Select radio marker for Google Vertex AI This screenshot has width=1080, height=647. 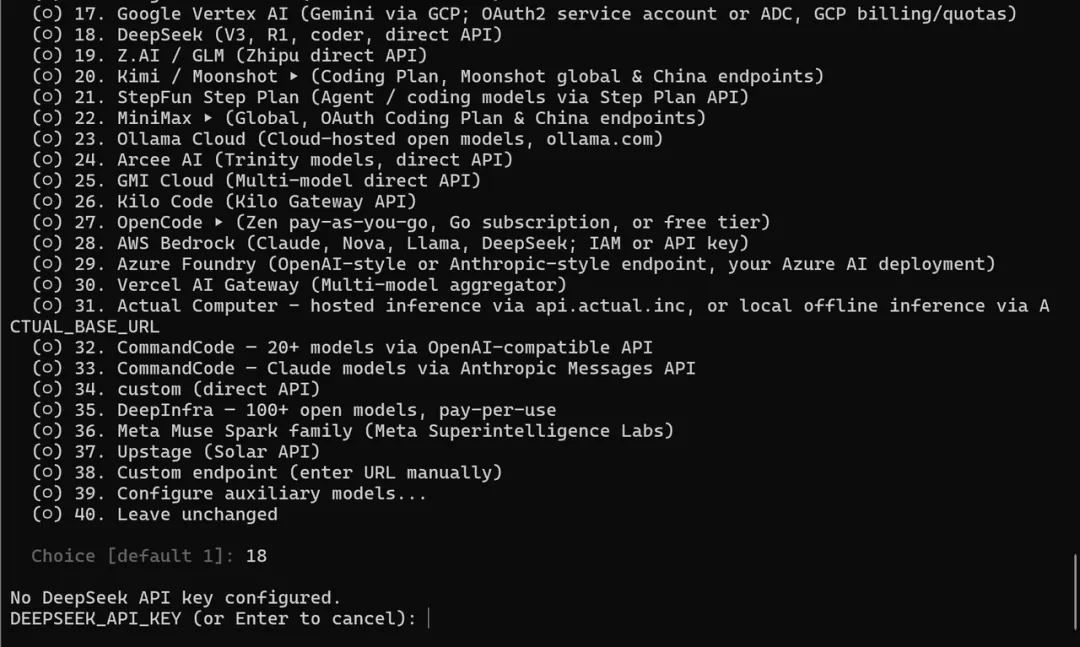pos(47,14)
